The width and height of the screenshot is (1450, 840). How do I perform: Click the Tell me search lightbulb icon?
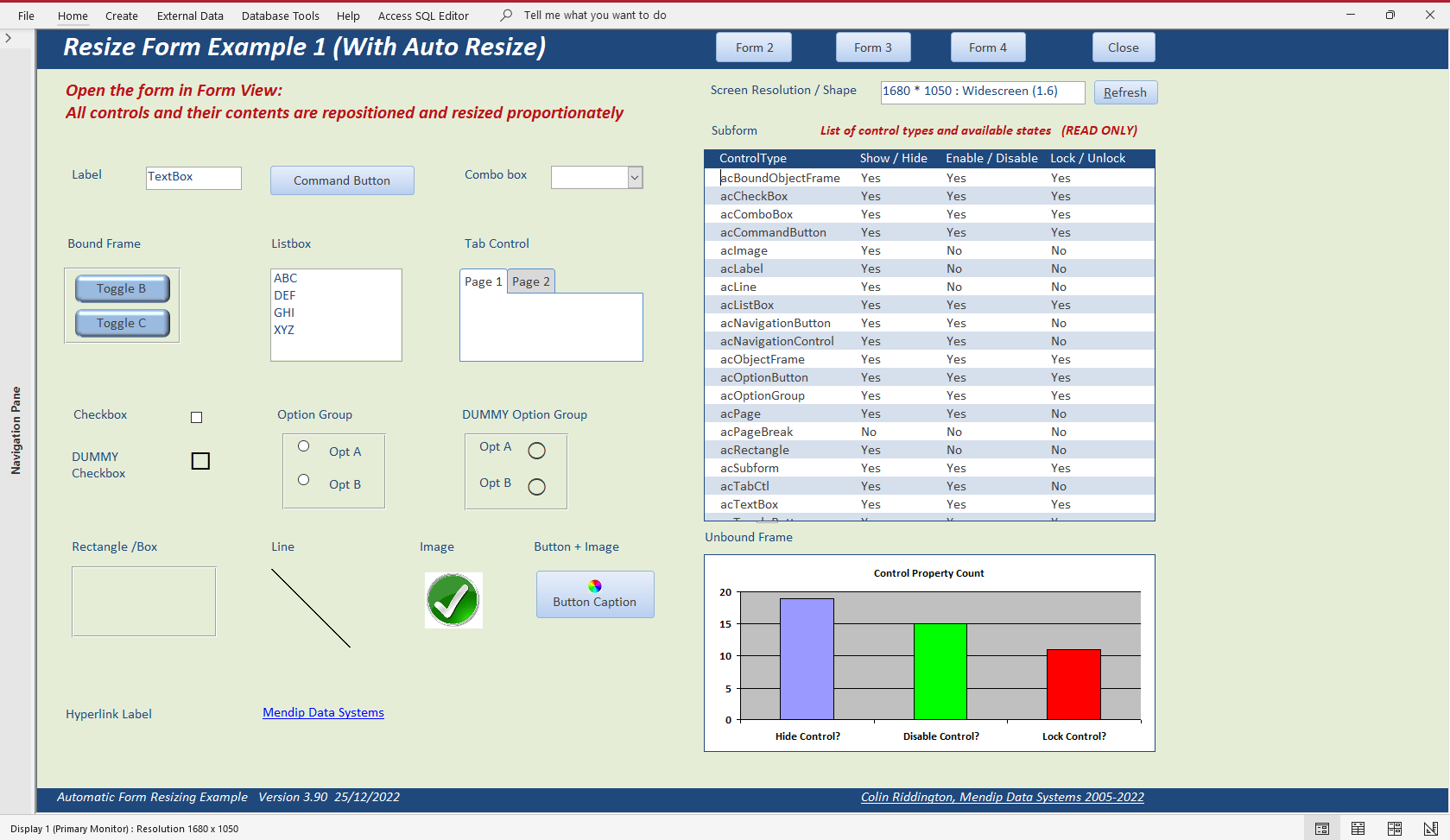click(506, 16)
